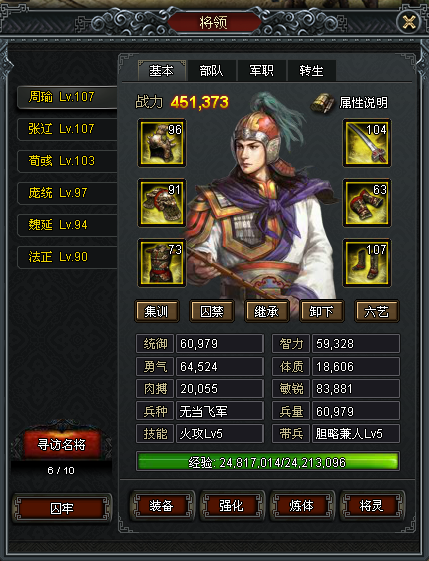
Task: Select the sword weapon slot level 104
Action: click(x=367, y=143)
